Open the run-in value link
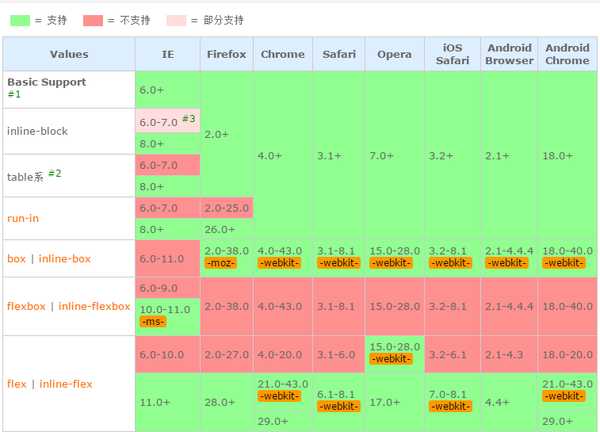Image resolution: width=600 pixels, height=432 pixels. pos(23,218)
